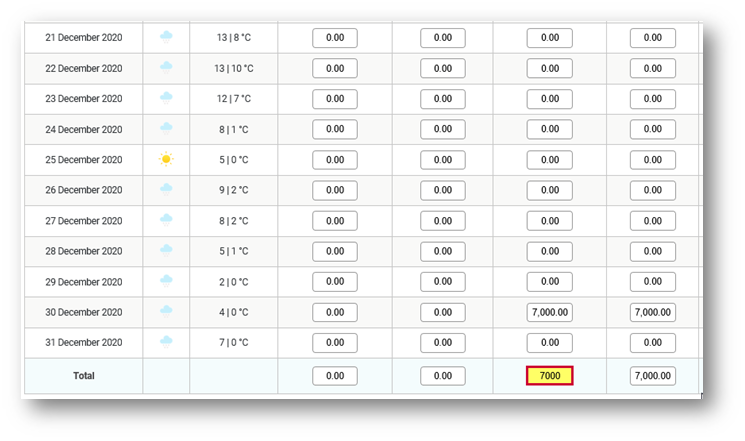Click the cloud icon for 31 December 2020
Screen dimensions: 745x441
166,342
